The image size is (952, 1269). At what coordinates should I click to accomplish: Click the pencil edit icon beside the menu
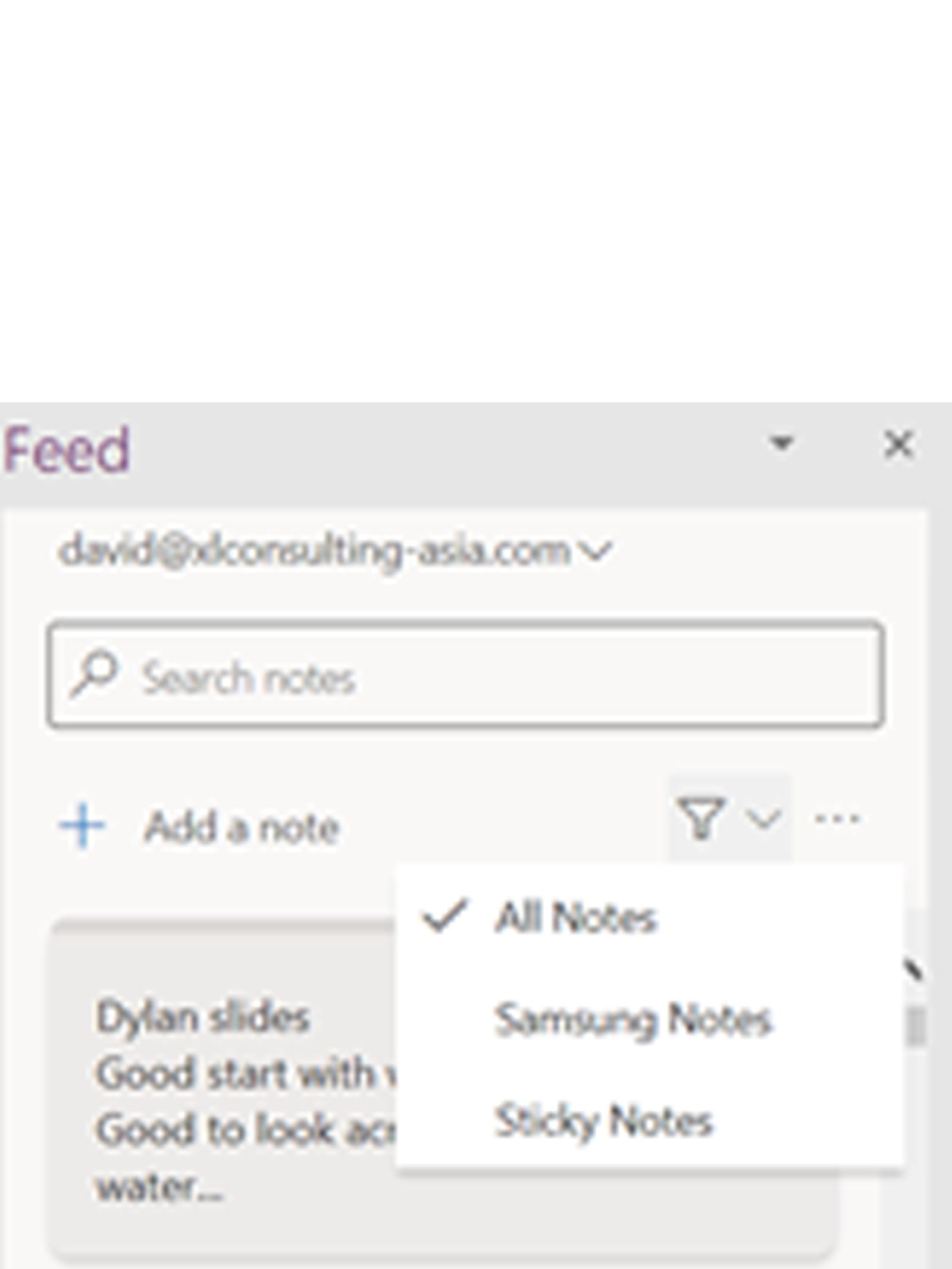point(912,971)
